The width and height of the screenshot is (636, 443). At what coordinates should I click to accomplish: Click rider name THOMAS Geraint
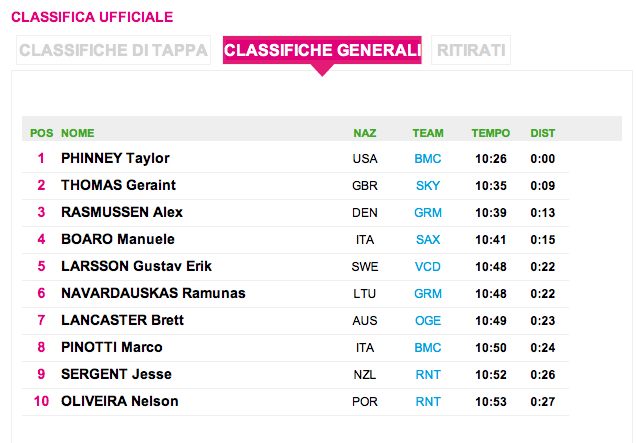pyautogui.click(x=118, y=186)
